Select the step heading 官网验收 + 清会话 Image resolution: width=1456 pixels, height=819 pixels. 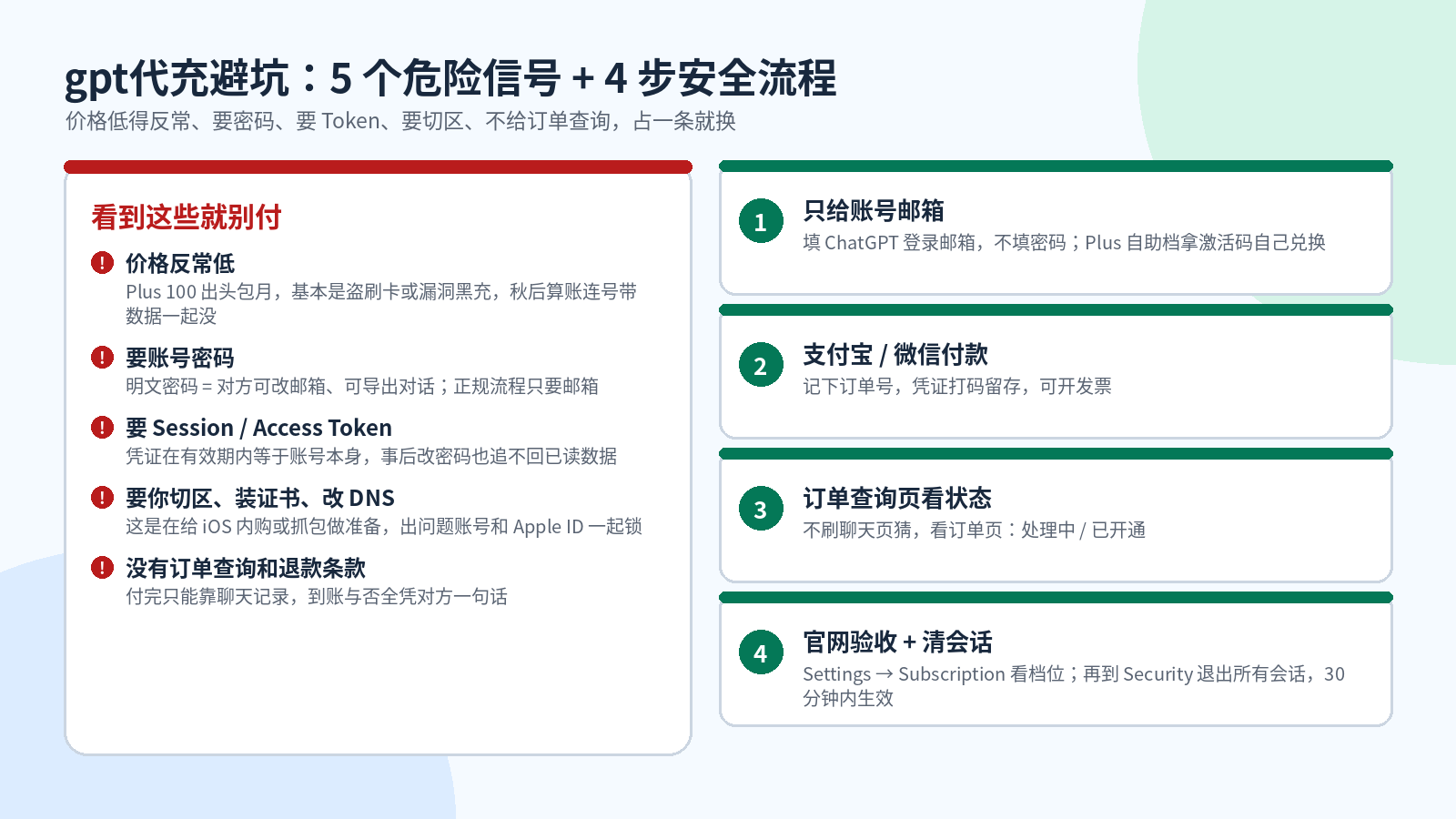[897, 642]
